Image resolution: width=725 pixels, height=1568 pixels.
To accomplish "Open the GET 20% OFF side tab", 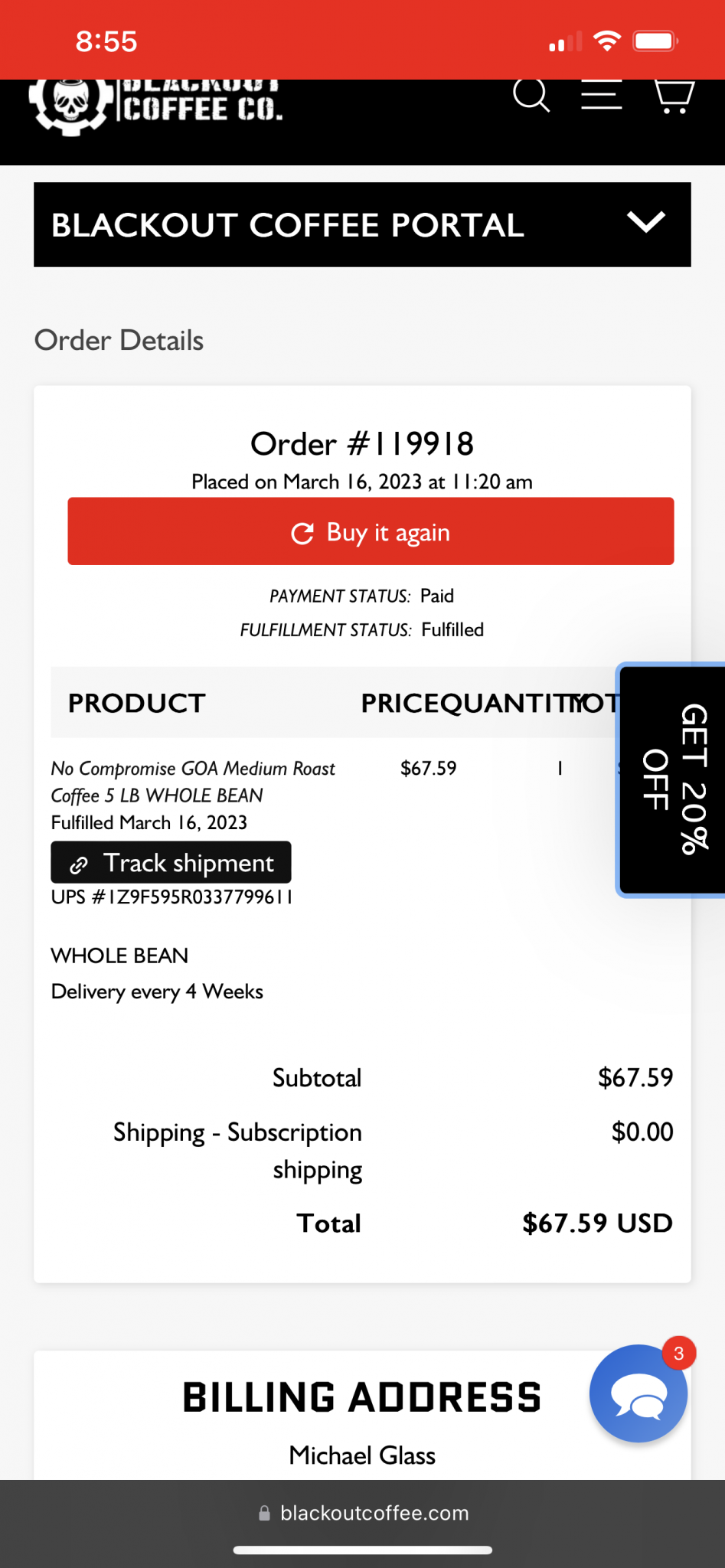I will point(671,779).
